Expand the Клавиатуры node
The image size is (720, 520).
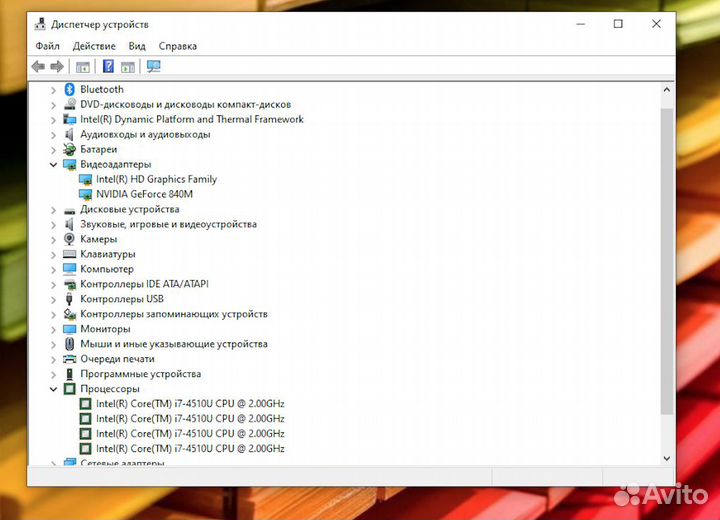coord(53,254)
